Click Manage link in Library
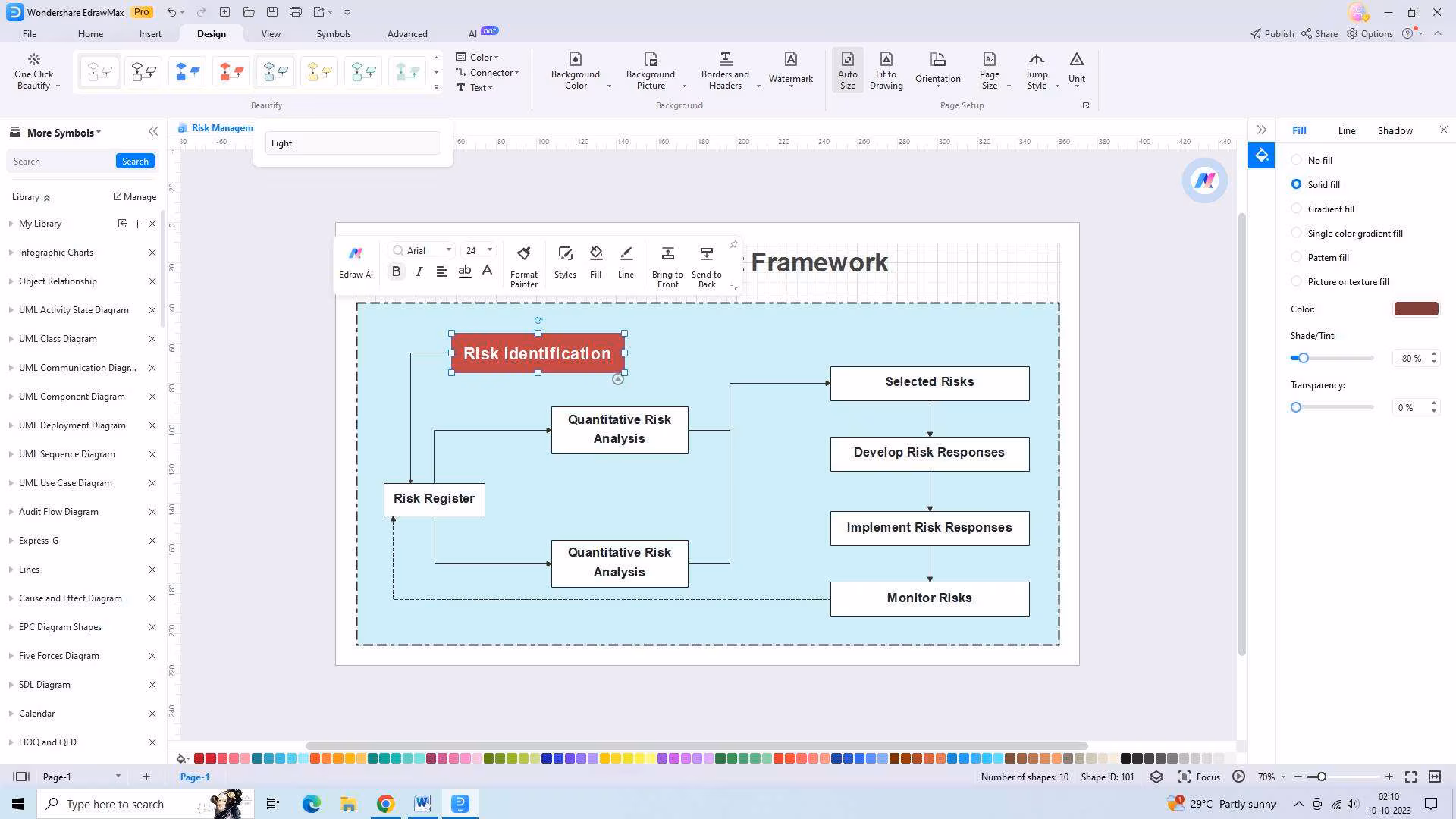The width and height of the screenshot is (1456, 819). click(135, 197)
